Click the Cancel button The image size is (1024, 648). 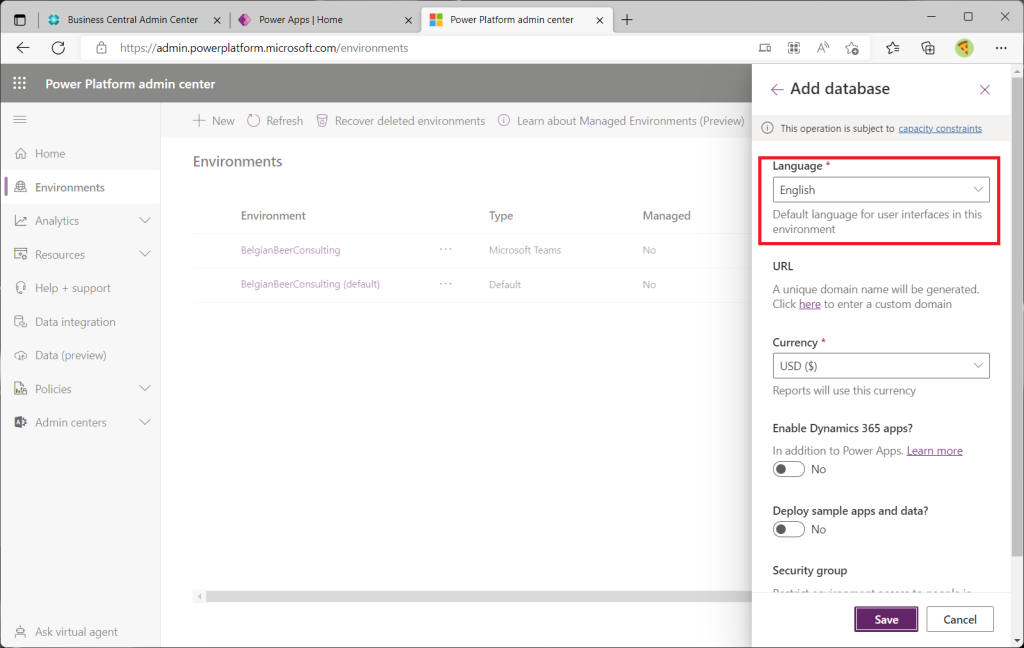(959, 619)
